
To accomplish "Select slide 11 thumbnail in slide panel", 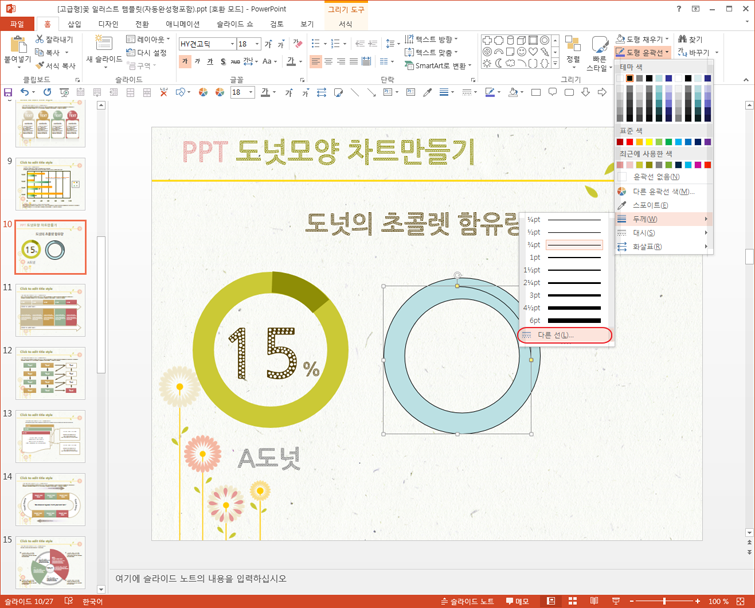I will click(50, 310).
